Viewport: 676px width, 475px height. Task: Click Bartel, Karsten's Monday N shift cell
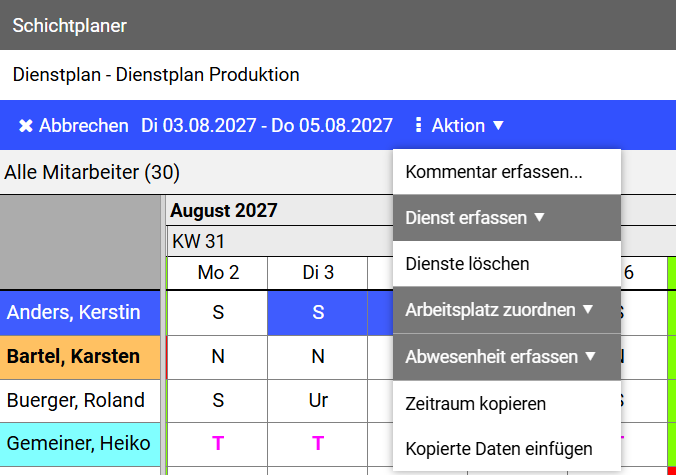pyautogui.click(x=218, y=357)
